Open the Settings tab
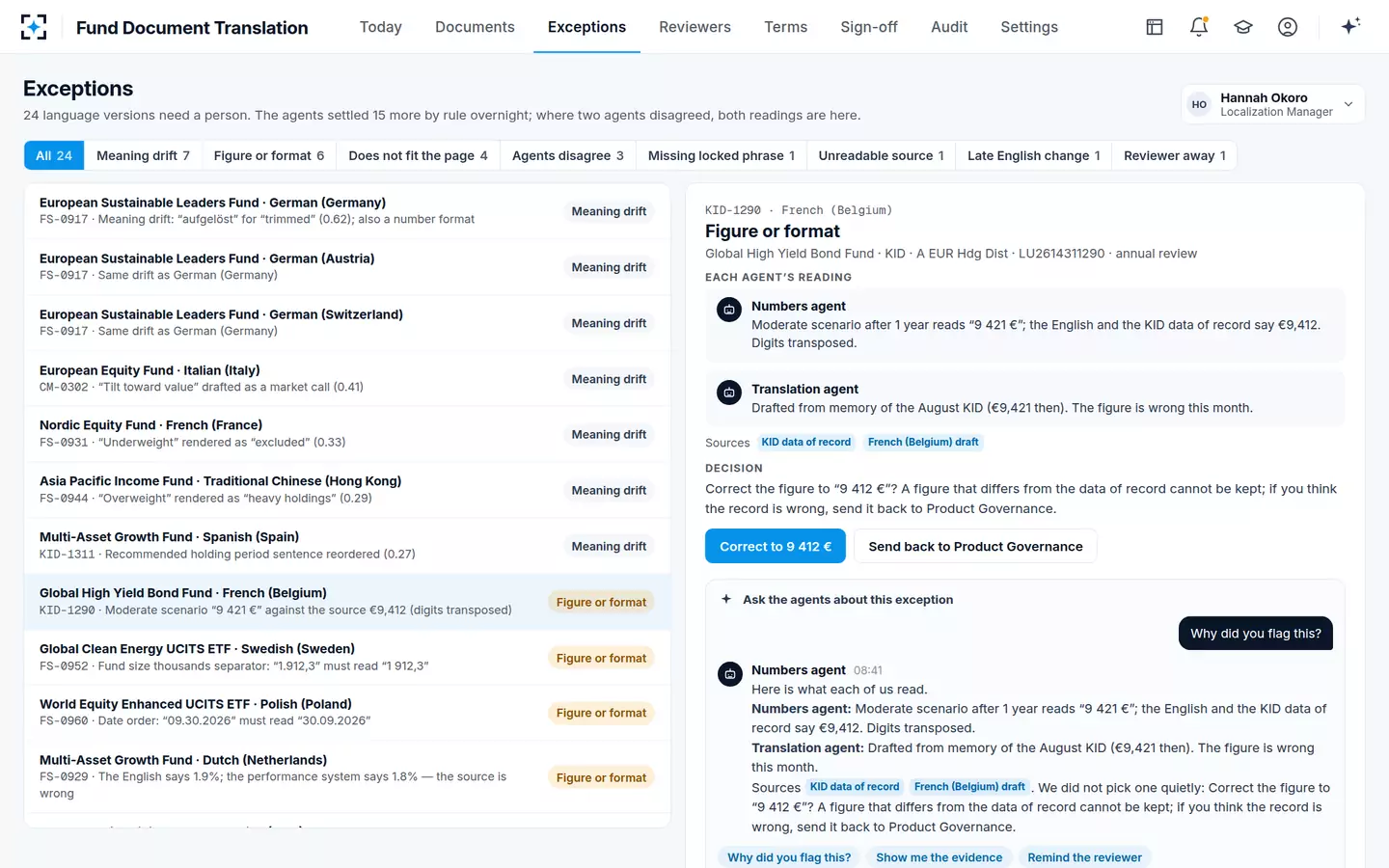 1029,27
